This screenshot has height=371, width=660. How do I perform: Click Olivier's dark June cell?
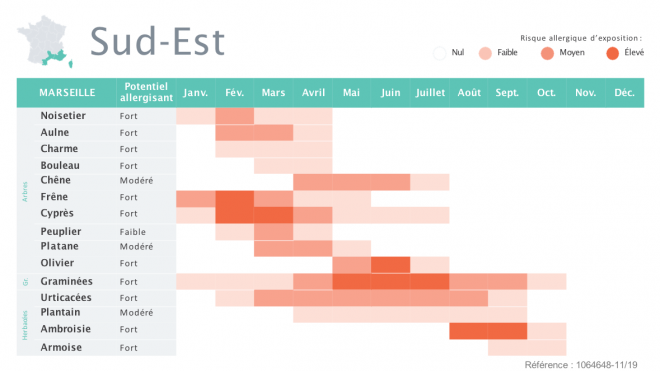coord(391,265)
